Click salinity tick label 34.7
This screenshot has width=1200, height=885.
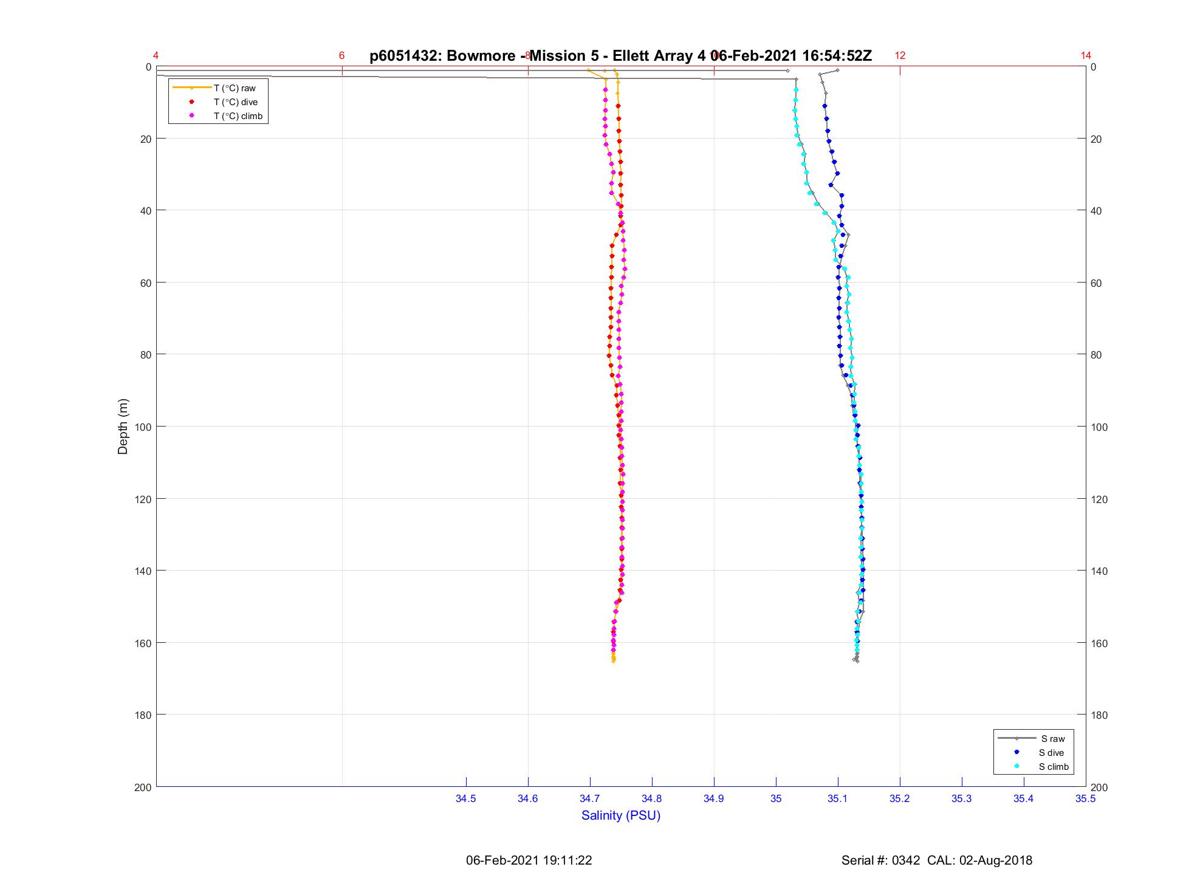click(590, 798)
